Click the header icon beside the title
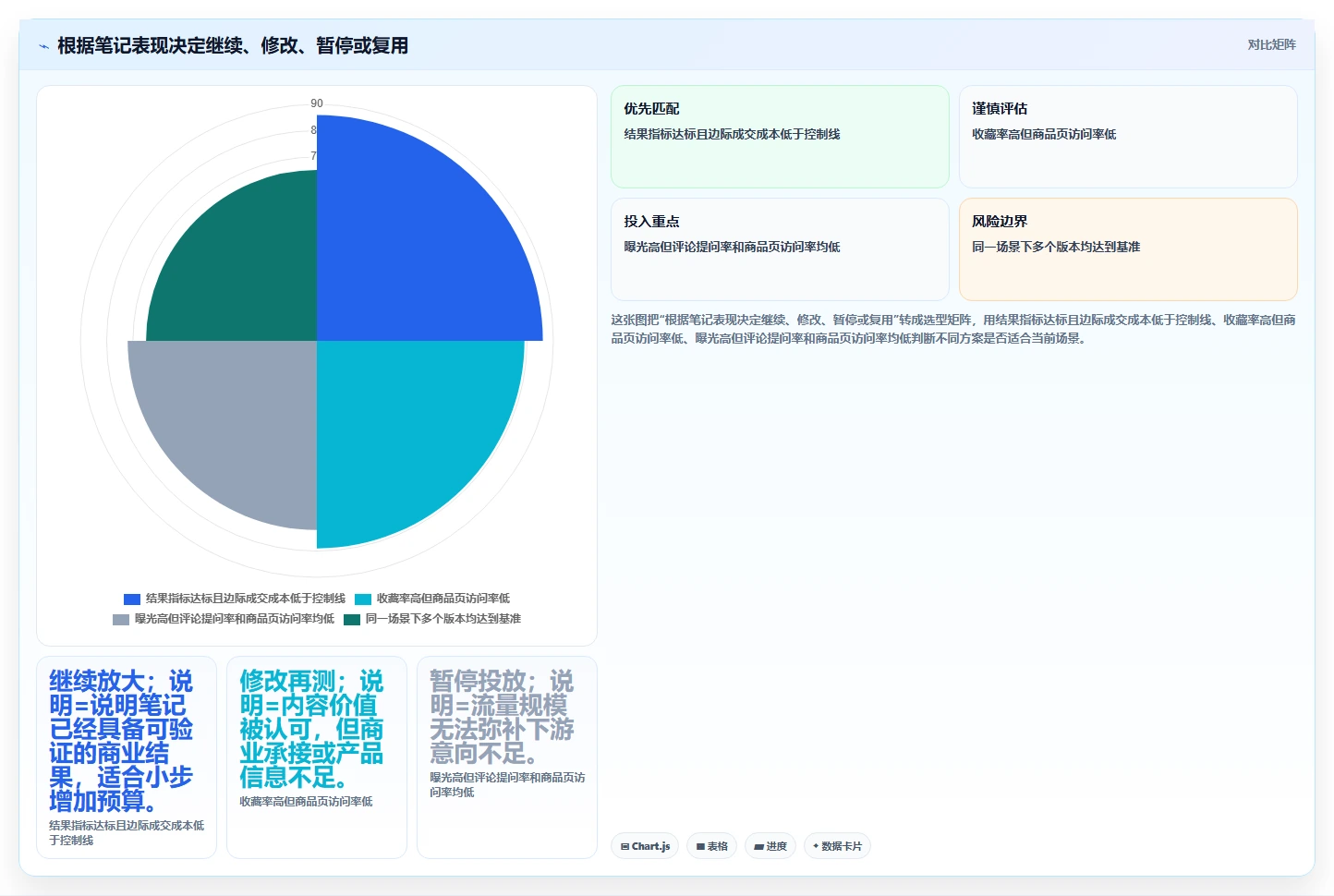This screenshot has width=1334, height=896. (43, 46)
